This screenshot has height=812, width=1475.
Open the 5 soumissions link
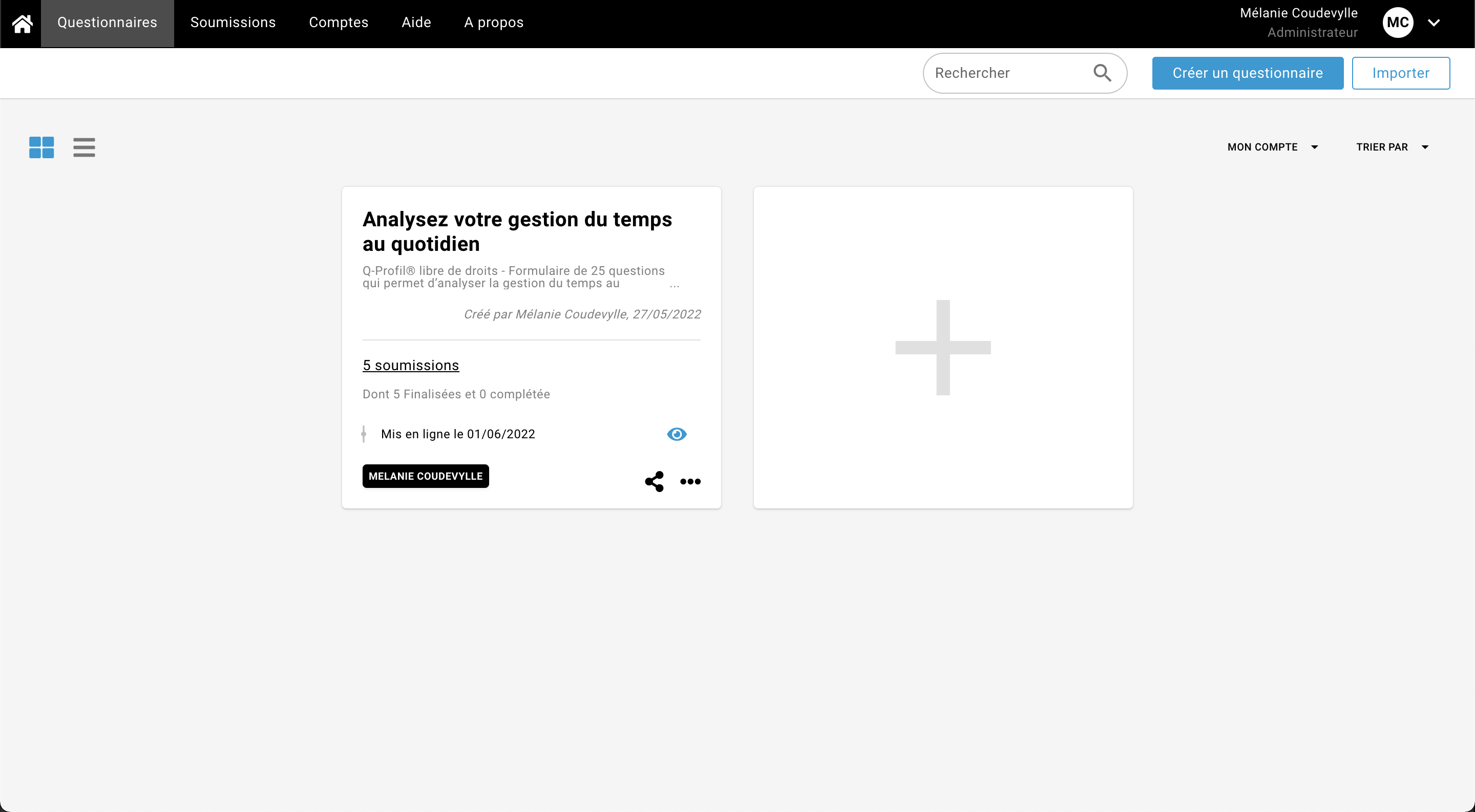pyautogui.click(x=411, y=365)
